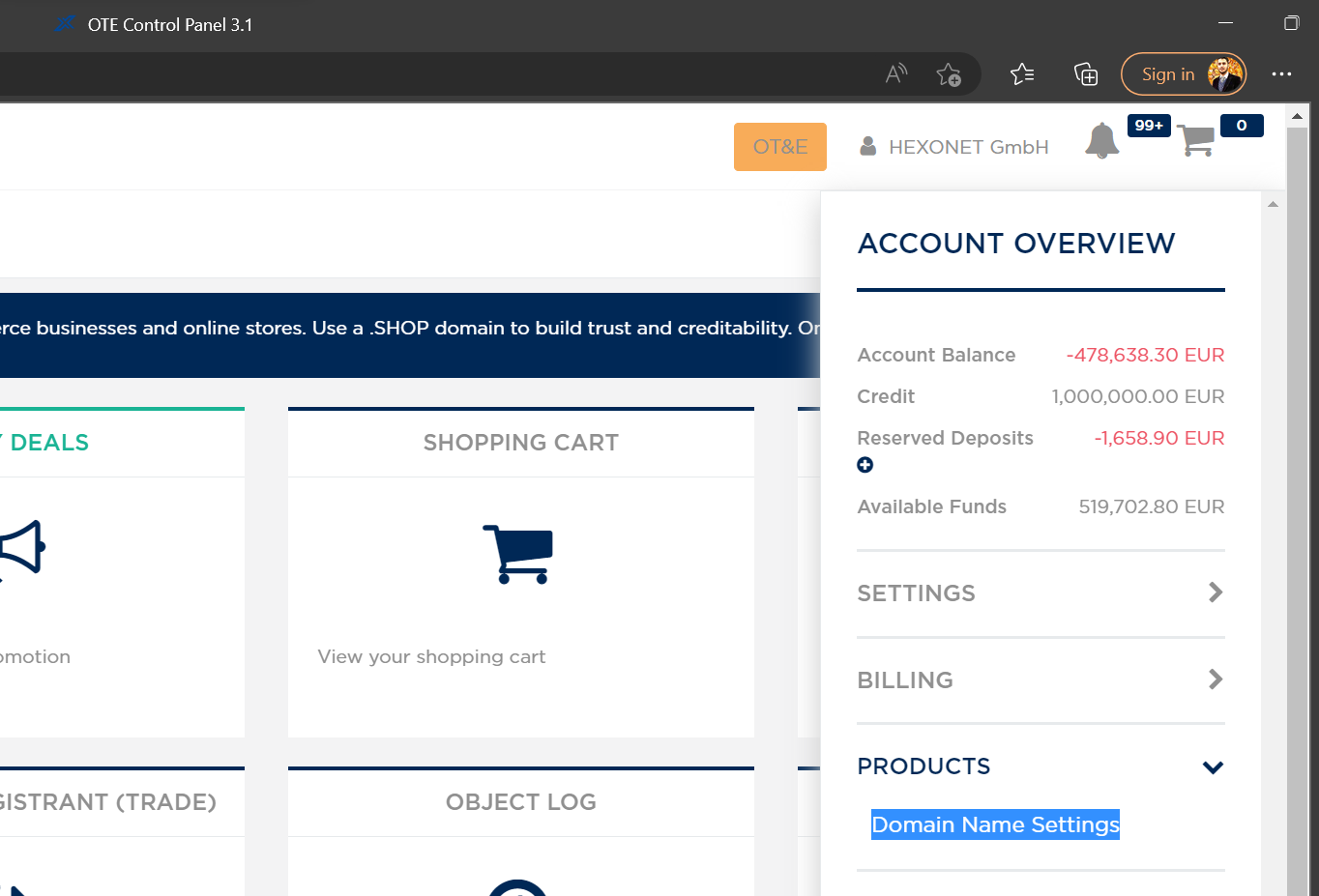The width and height of the screenshot is (1319, 896).
Task: Open browser Read Aloud icon
Action: (896, 74)
